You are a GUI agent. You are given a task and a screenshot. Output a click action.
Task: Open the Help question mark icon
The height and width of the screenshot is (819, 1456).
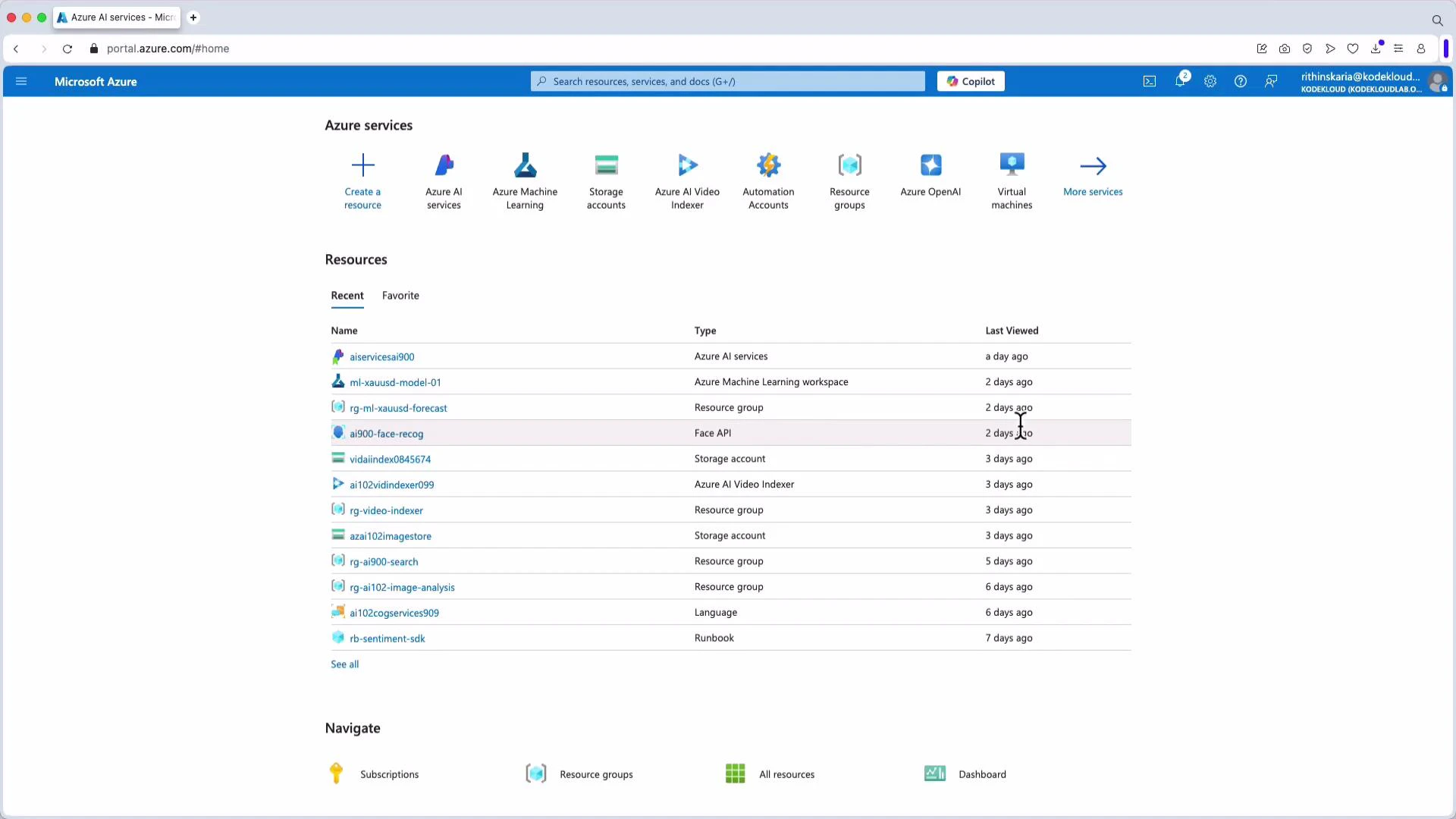click(1241, 81)
